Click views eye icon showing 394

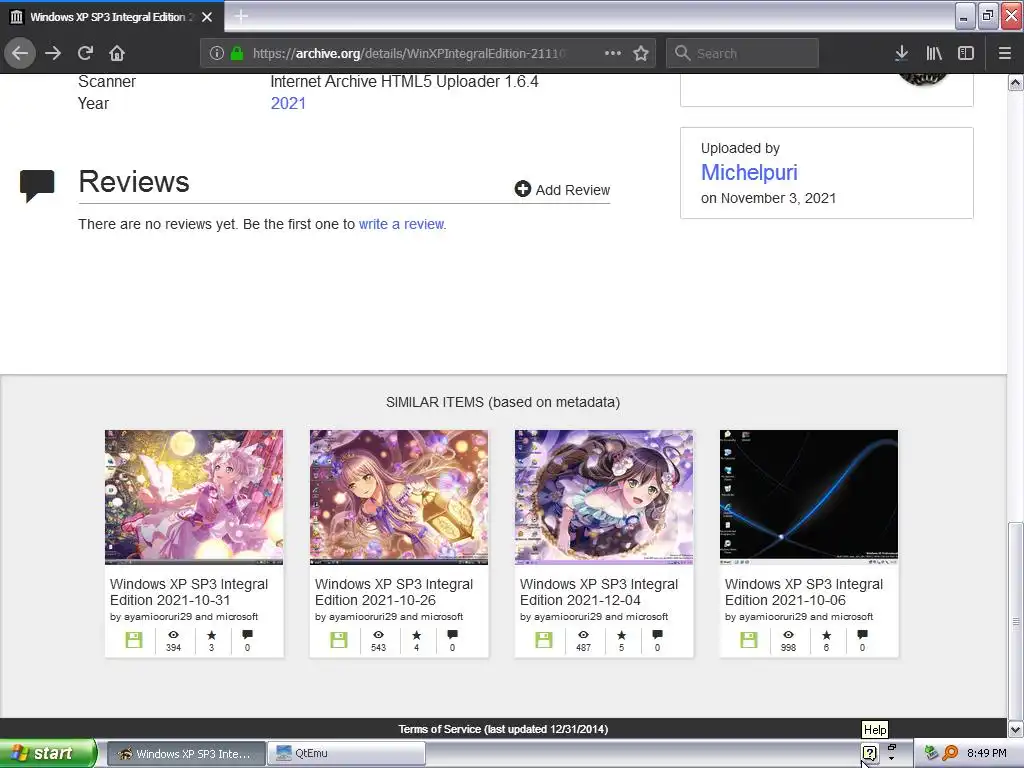pyautogui.click(x=173, y=635)
